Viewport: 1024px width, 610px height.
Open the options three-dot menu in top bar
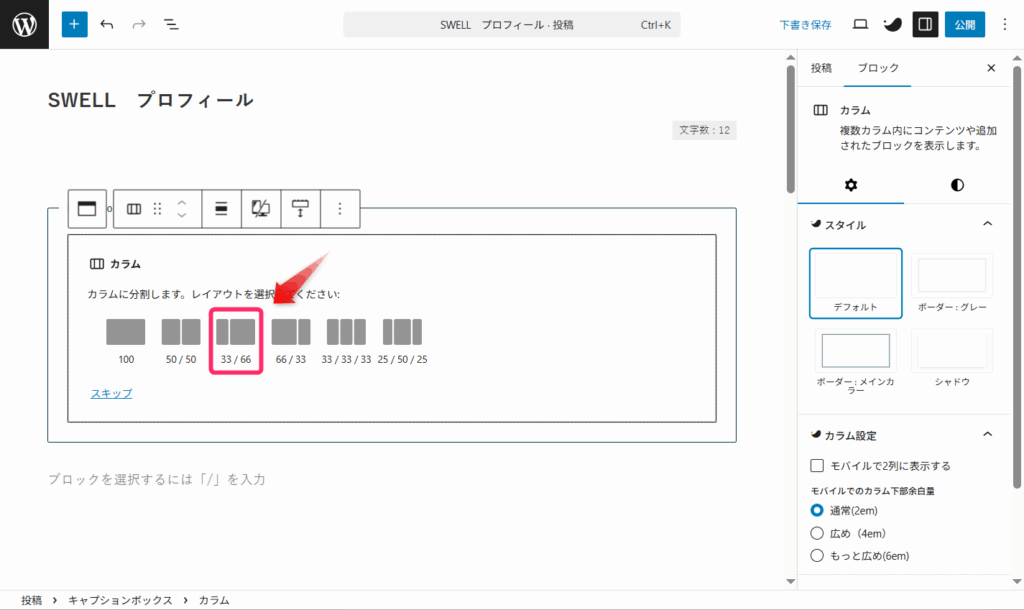[1004, 24]
